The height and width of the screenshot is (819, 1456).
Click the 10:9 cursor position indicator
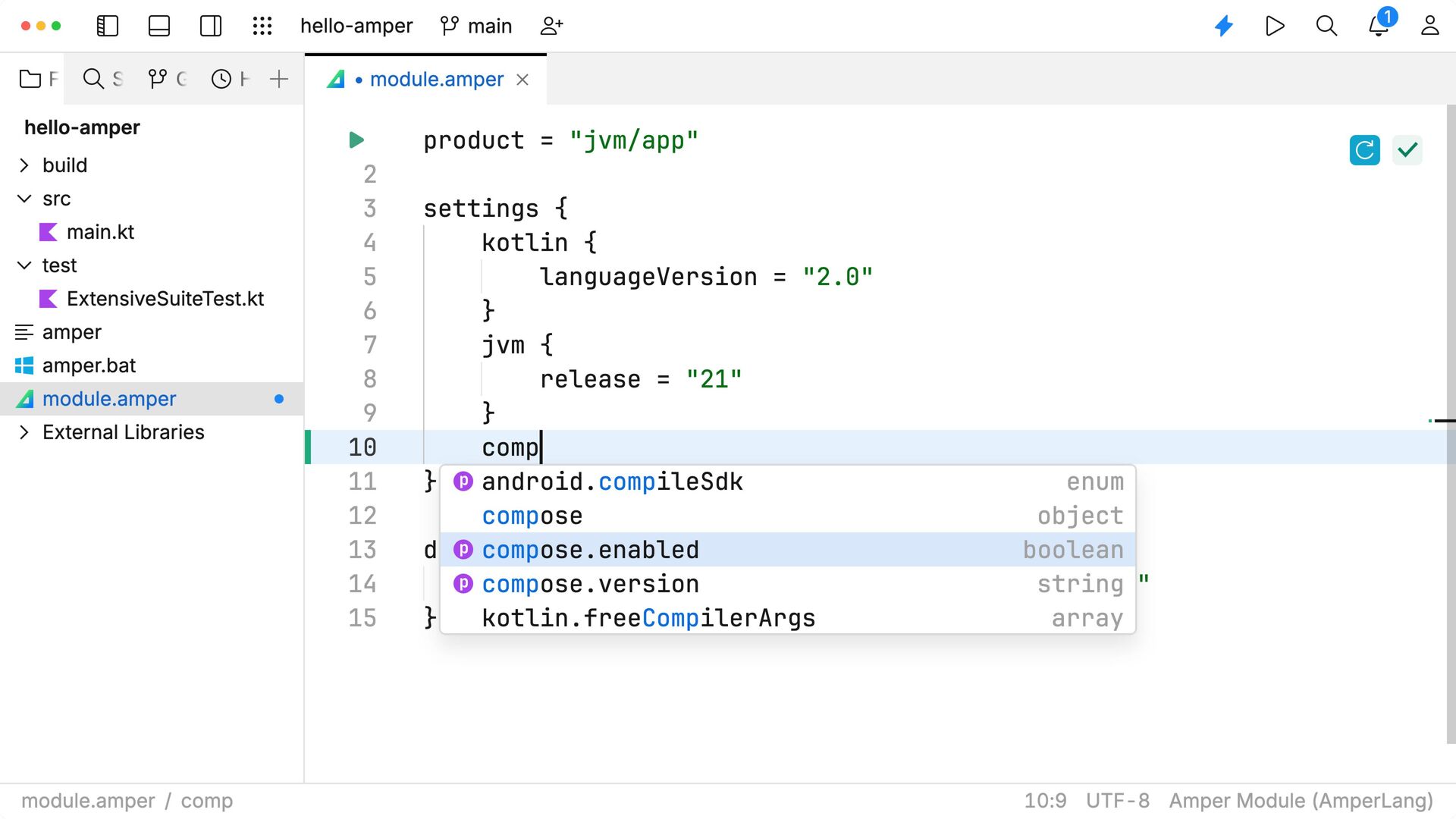tap(1045, 801)
